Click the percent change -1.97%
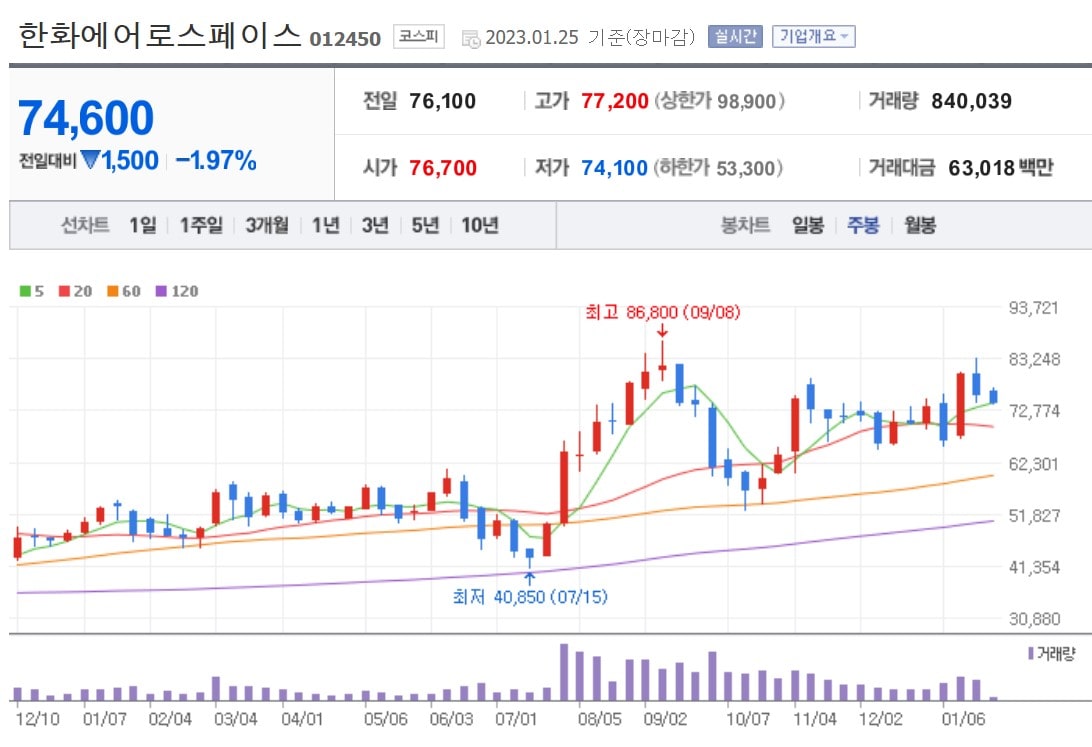Viewport: 1092px width, 747px height. [x=216, y=160]
